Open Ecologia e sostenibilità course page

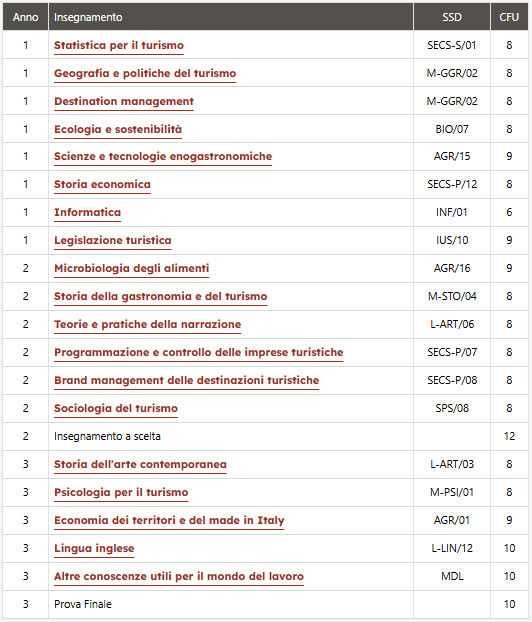point(118,129)
